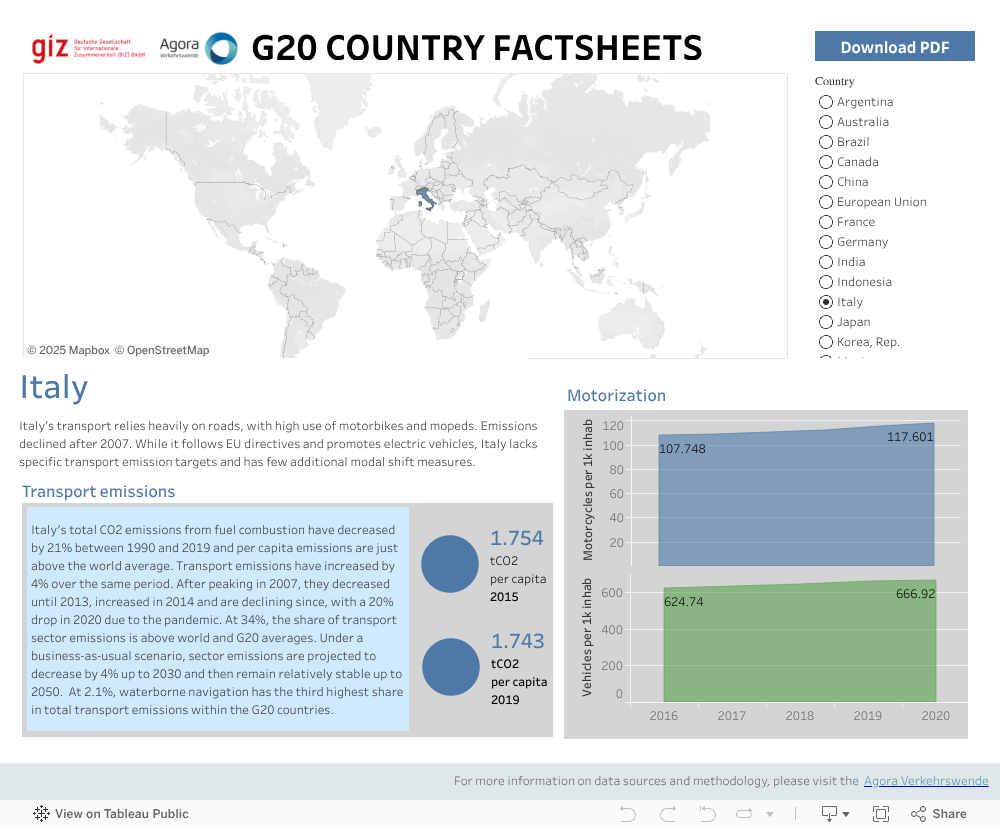
Task: Click the highlighted Italy shape on map
Action: coord(425,197)
